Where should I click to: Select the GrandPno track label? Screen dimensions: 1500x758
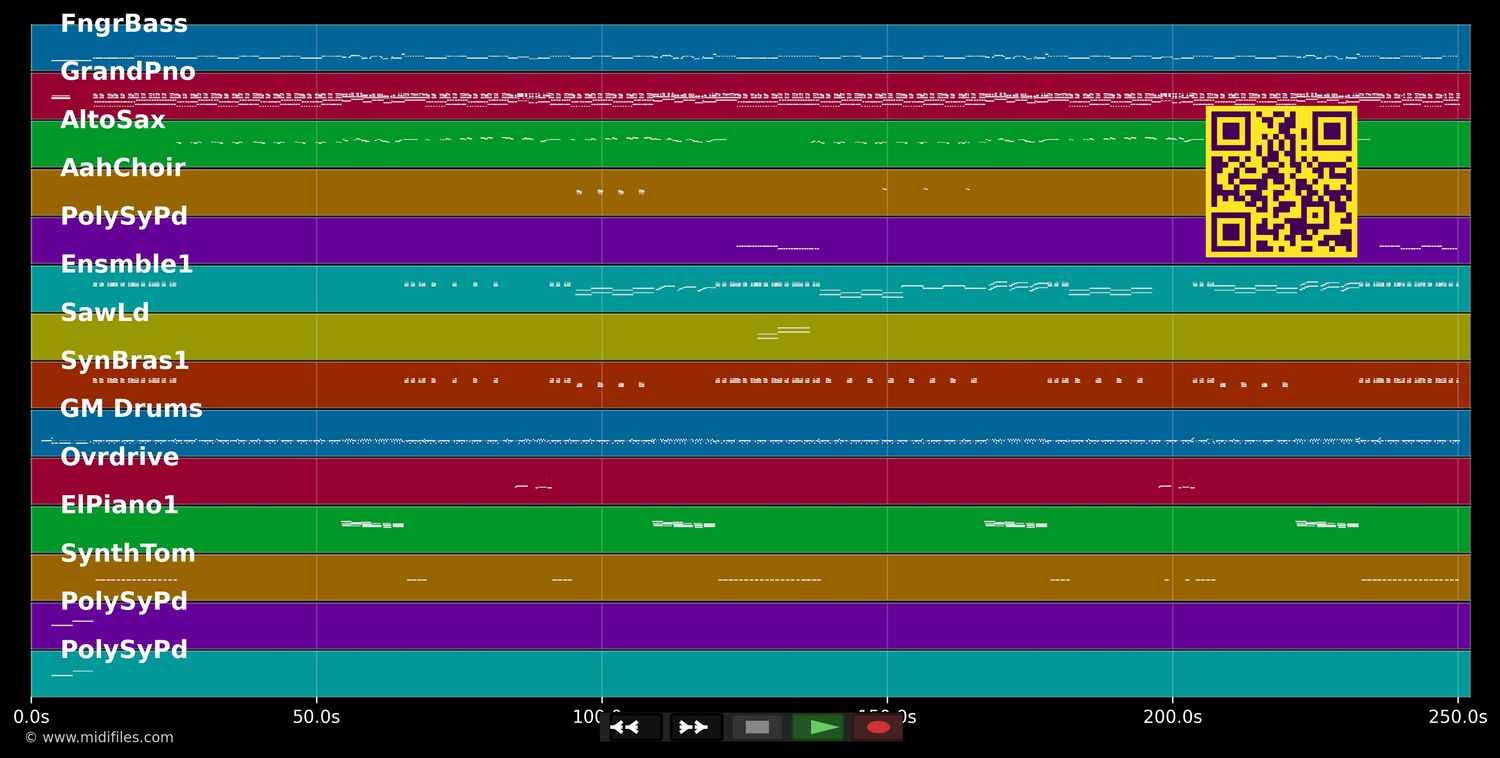128,72
